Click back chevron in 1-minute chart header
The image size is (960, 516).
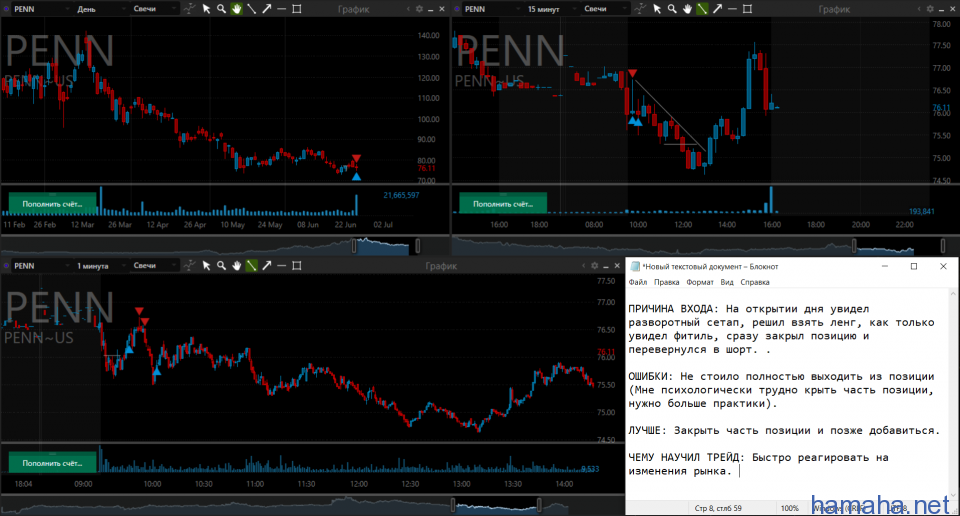583,266
